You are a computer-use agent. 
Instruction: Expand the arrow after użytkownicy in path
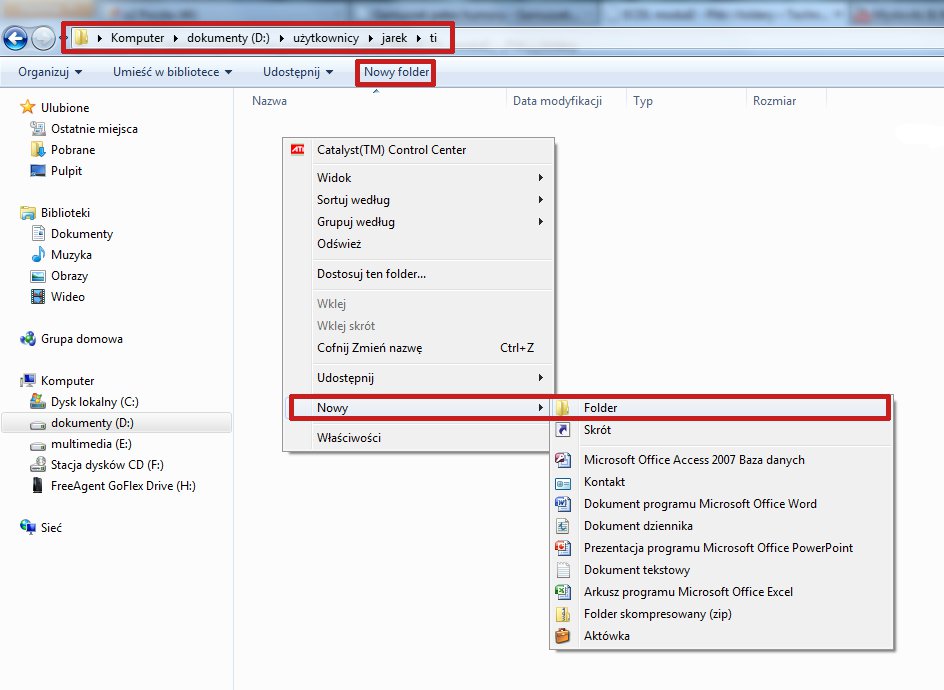370,38
